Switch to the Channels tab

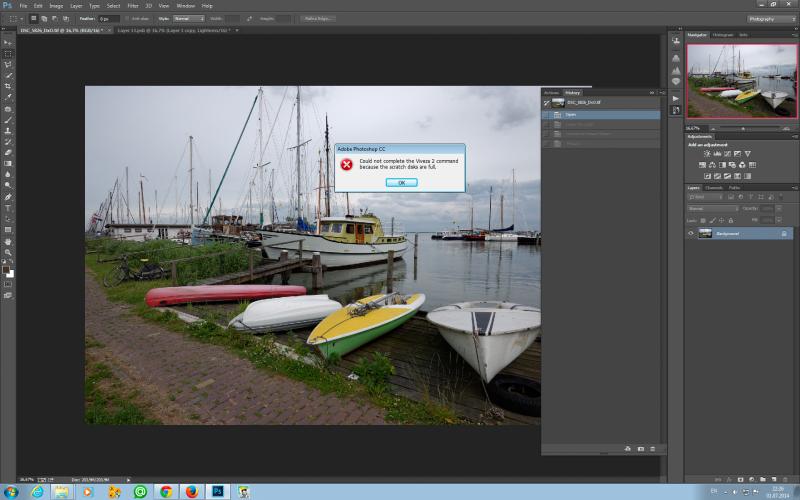point(713,188)
